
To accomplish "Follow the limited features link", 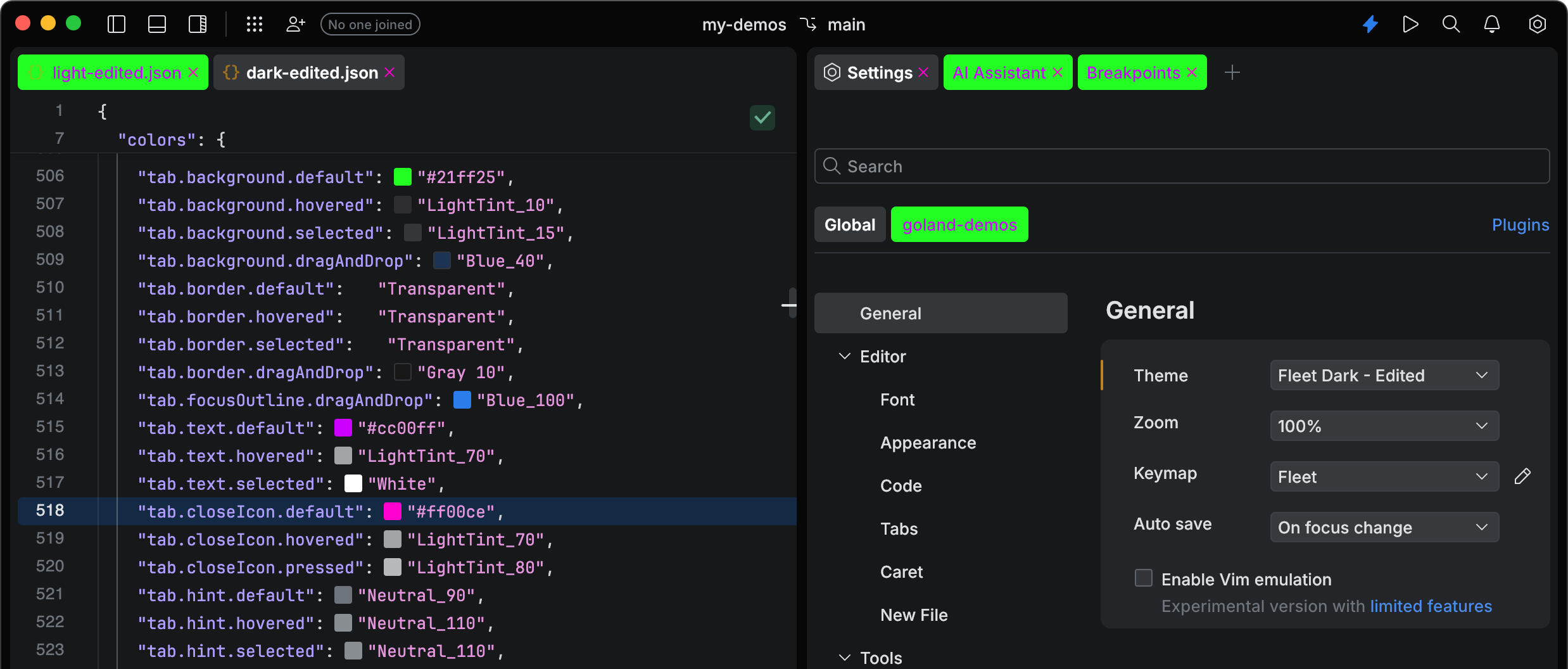I will click(x=1431, y=606).
